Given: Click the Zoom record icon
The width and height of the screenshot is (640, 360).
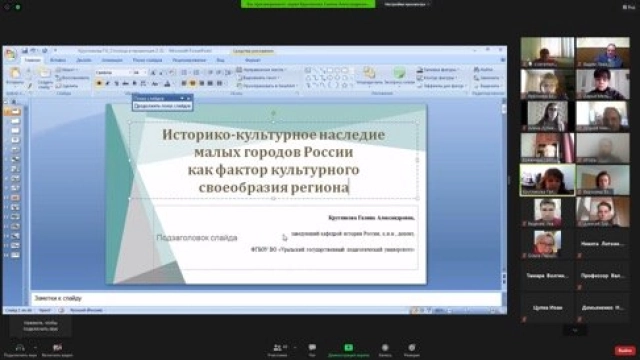Looking at the screenshot, I should click(x=385, y=347).
